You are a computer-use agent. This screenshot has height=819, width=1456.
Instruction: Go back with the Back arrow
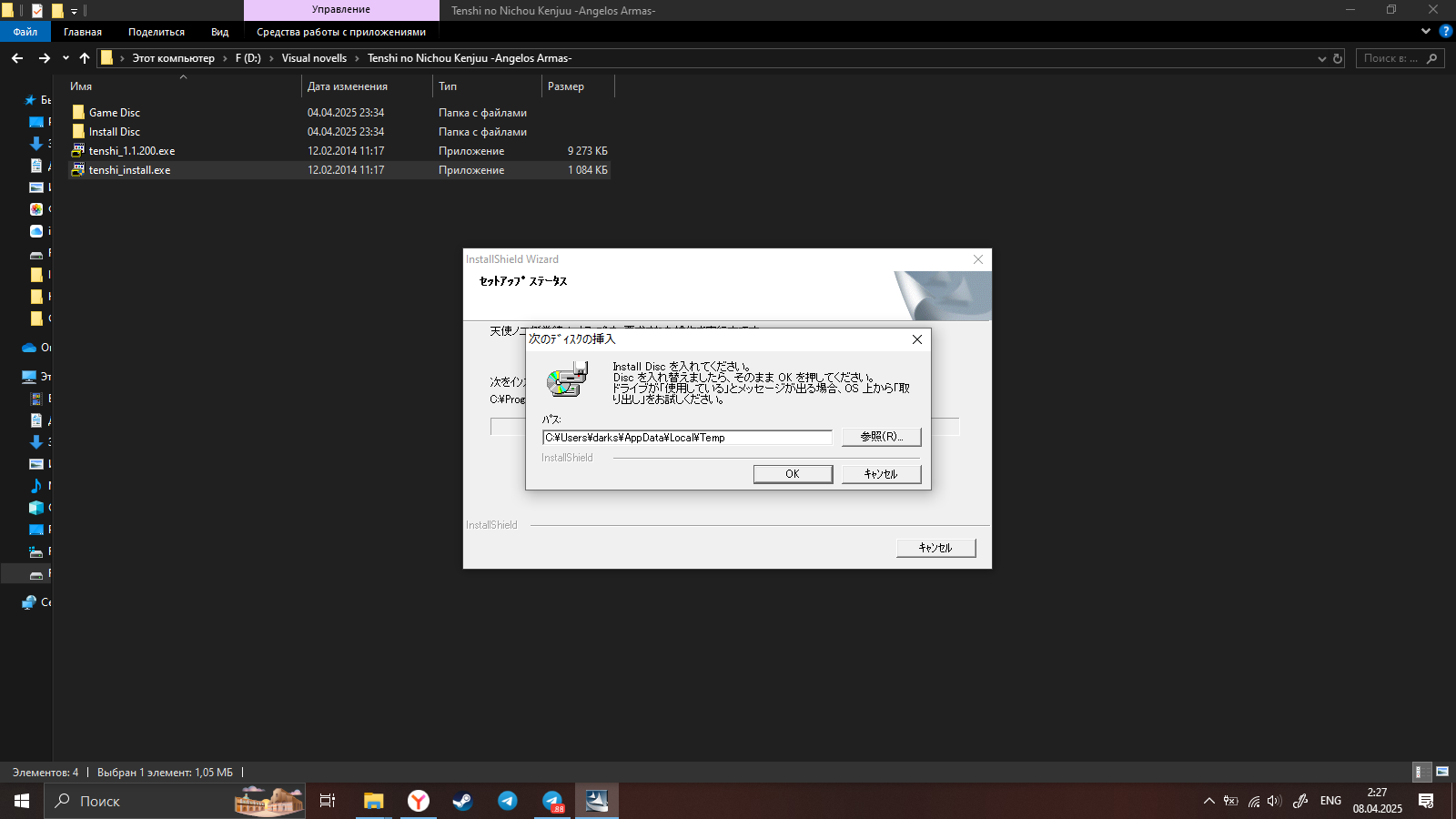(17, 58)
